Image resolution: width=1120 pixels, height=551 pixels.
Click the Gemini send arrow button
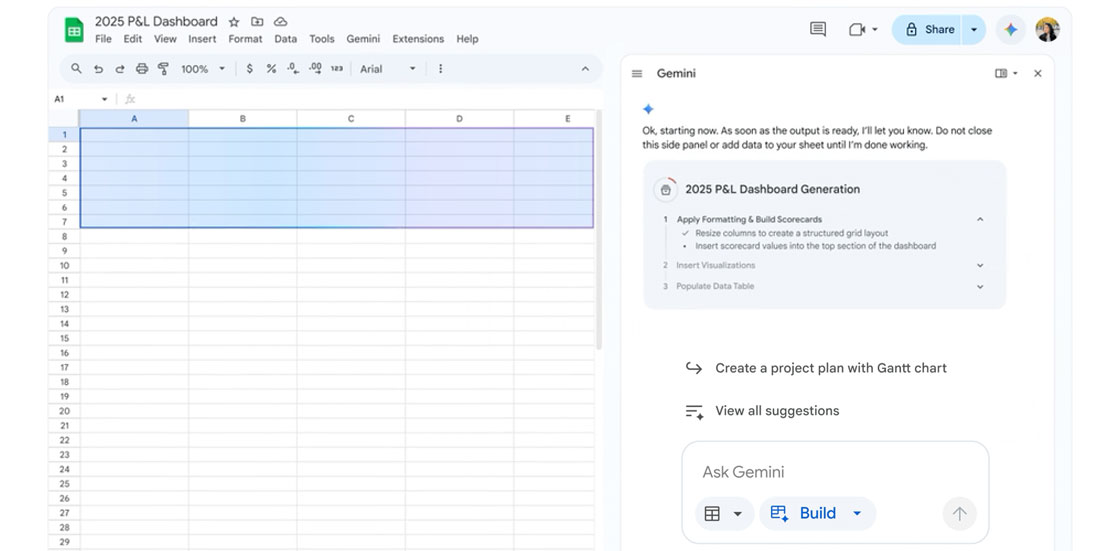click(959, 513)
